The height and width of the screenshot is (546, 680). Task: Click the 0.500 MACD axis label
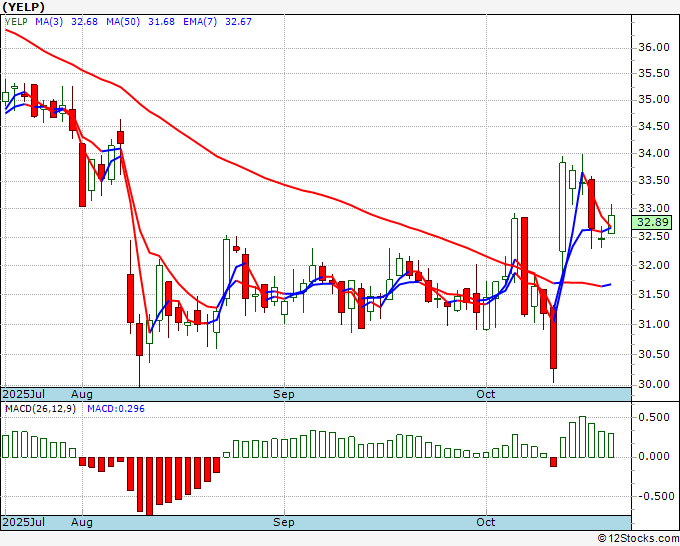pyautogui.click(x=654, y=418)
